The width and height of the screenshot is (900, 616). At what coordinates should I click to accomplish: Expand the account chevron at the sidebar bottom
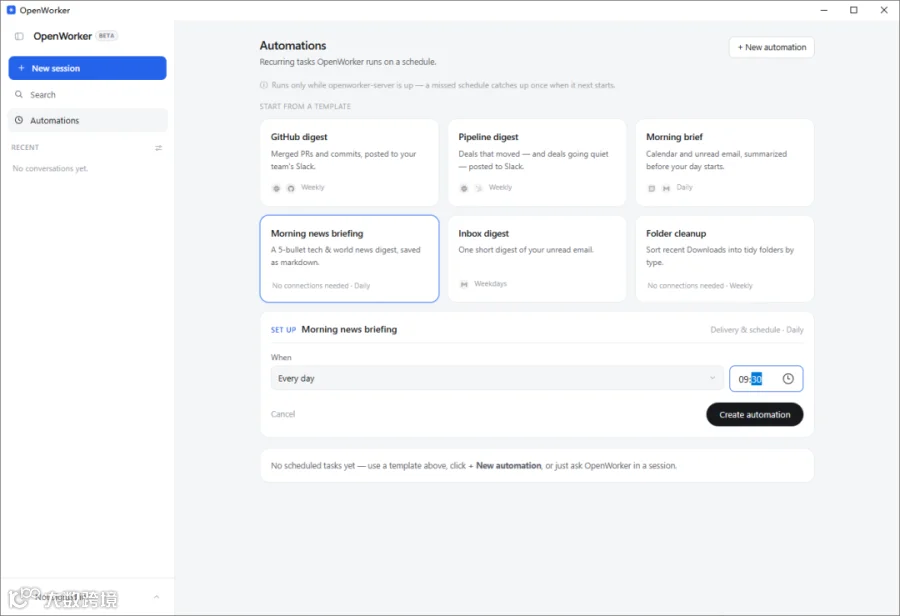click(x=156, y=597)
